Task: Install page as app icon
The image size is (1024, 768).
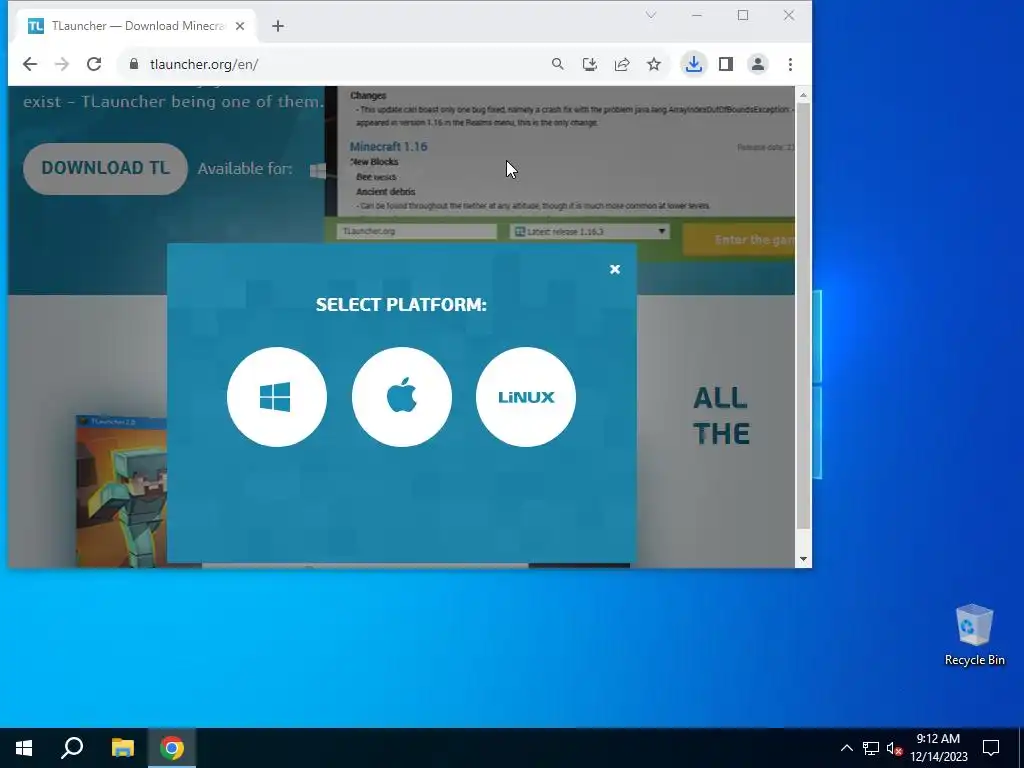Action: tap(590, 64)
